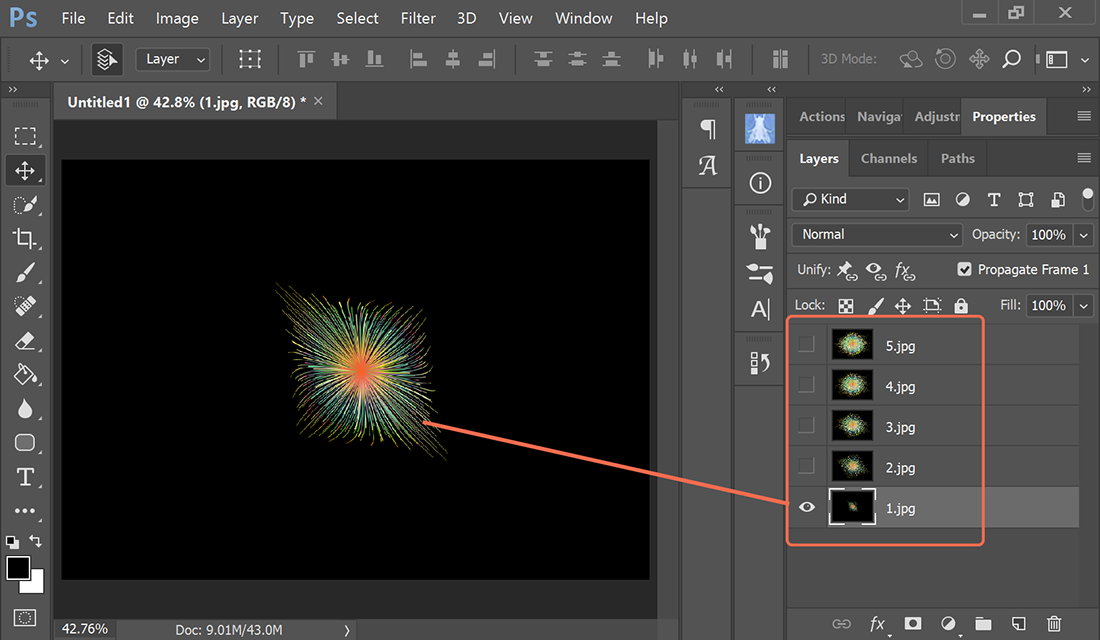
Task: Select the Move tool
Action: point(25,170)
